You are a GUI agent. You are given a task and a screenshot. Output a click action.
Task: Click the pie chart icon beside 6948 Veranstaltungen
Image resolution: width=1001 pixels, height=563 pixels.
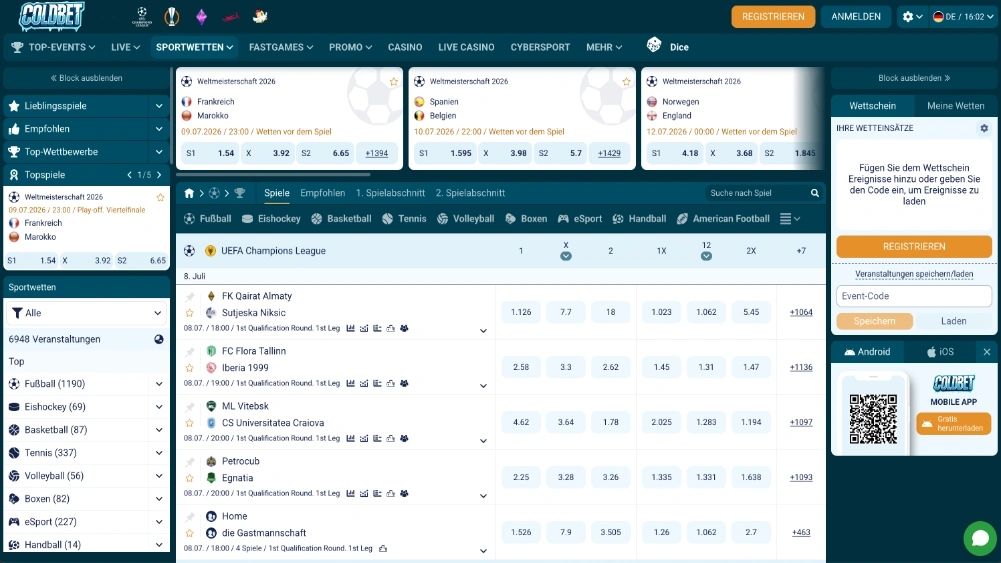[x=159, y=339]
